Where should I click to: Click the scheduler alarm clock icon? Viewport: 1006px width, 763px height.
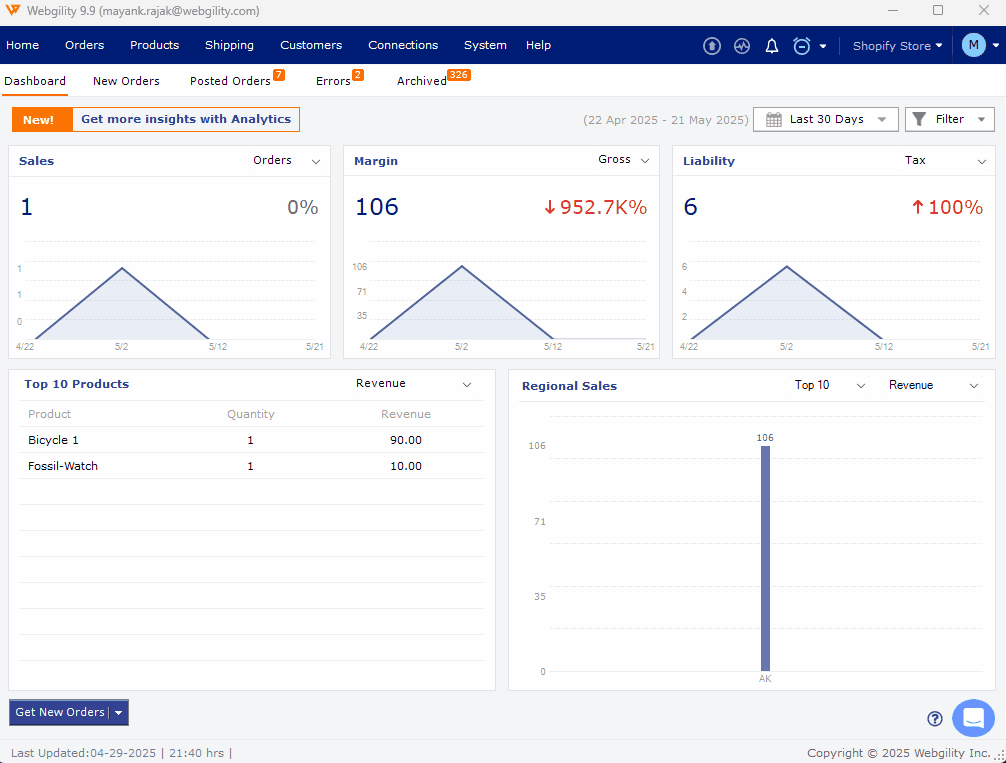[x=801, y=46]
